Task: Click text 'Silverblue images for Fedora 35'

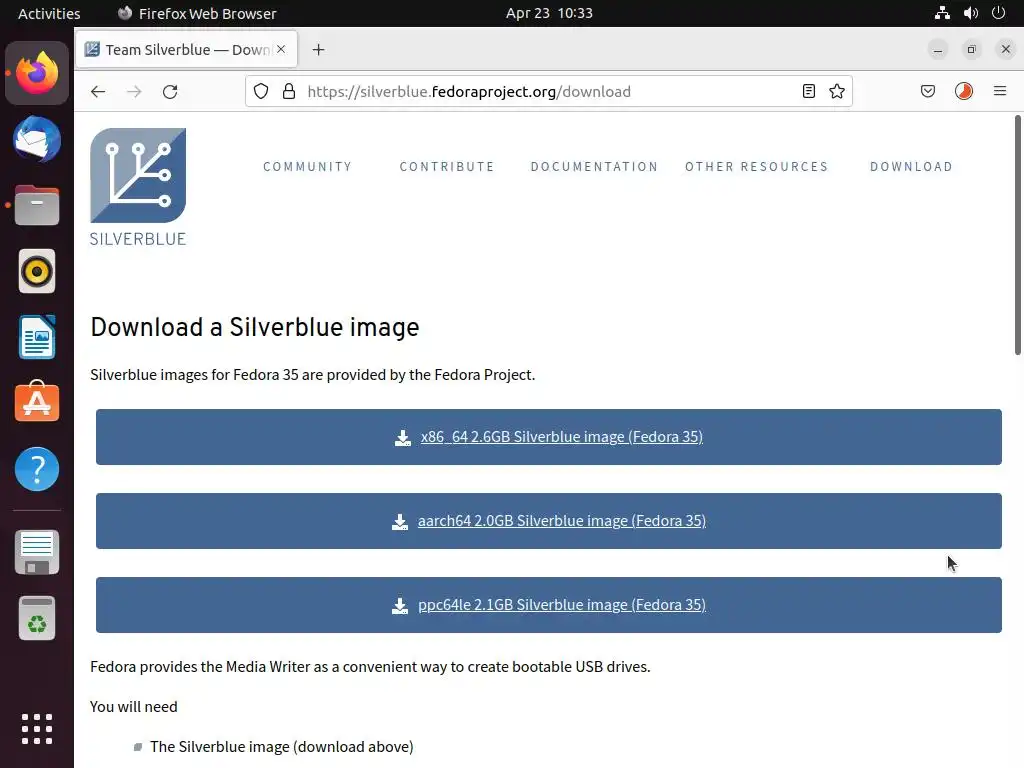Action: [x=194, y=375]
